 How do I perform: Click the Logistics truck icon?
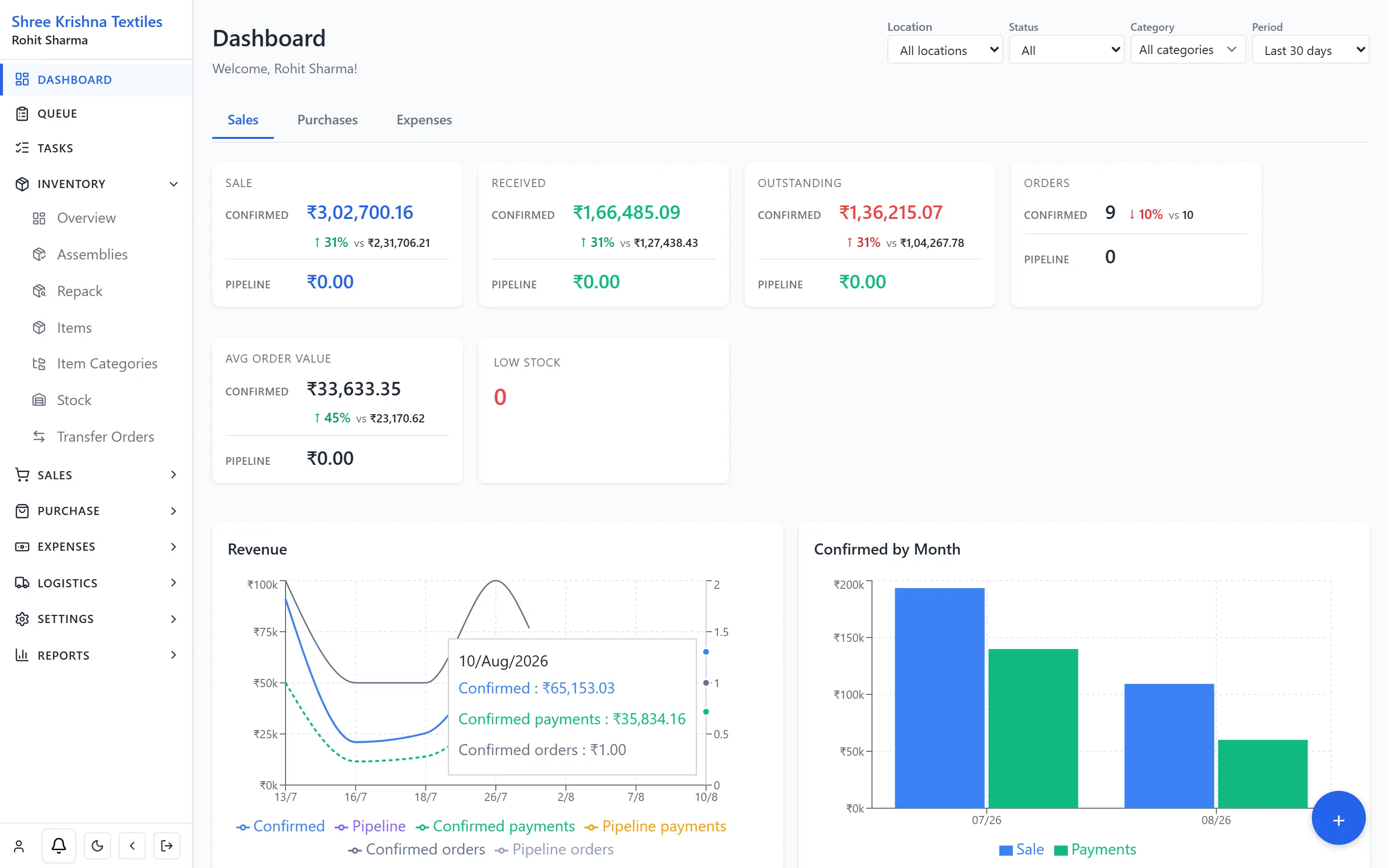(22, 583)
